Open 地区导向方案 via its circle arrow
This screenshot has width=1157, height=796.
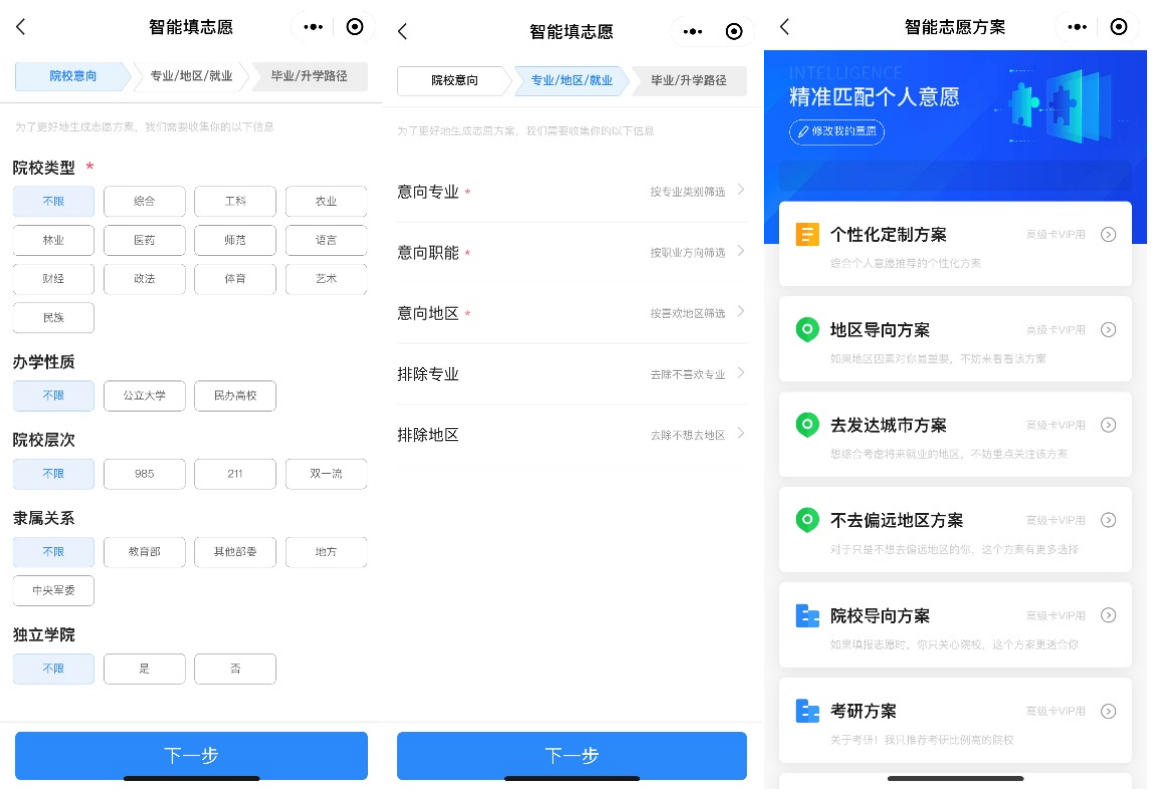point(1108,330)
